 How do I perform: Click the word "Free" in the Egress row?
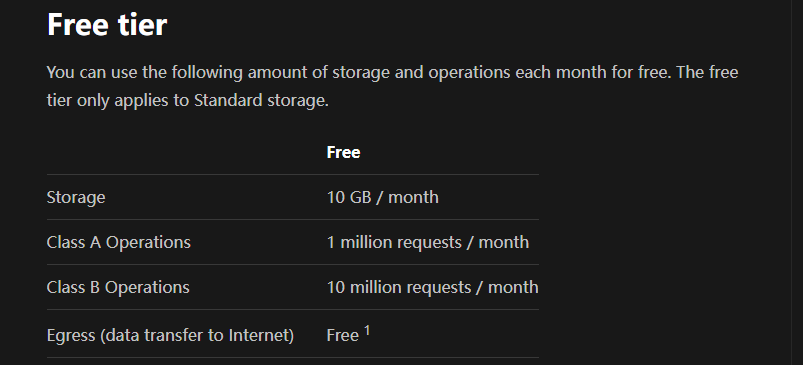343,335
